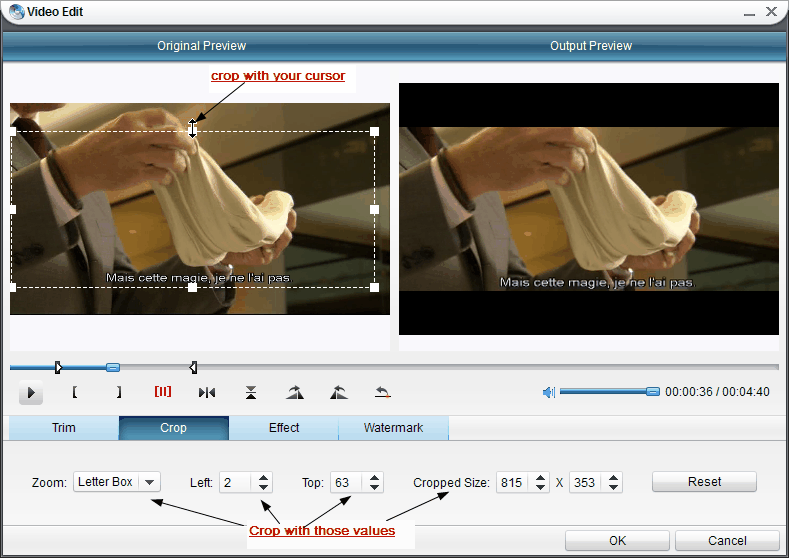Confirm with the OK button
Viewport: 789px width, 558px height.
pos(617,541)
